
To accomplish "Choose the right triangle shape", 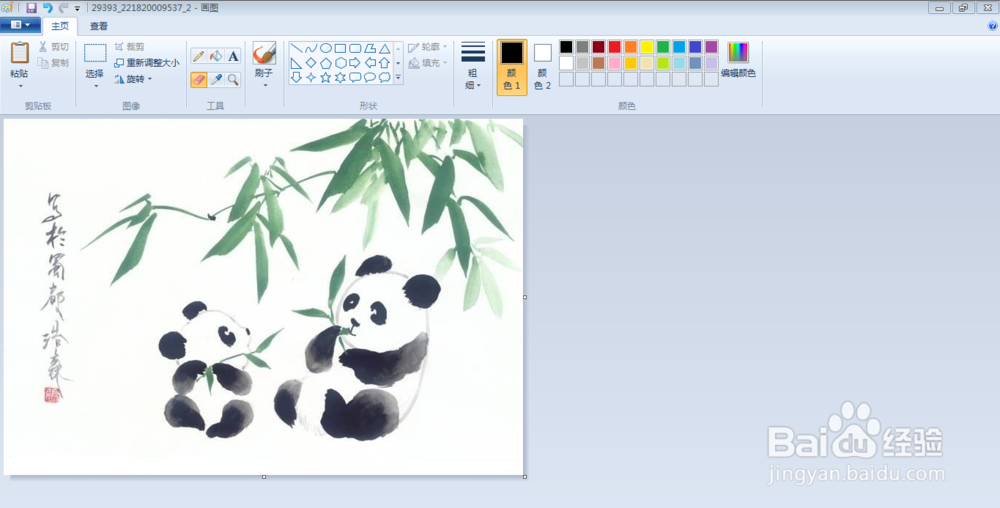I will coord(296,63).
